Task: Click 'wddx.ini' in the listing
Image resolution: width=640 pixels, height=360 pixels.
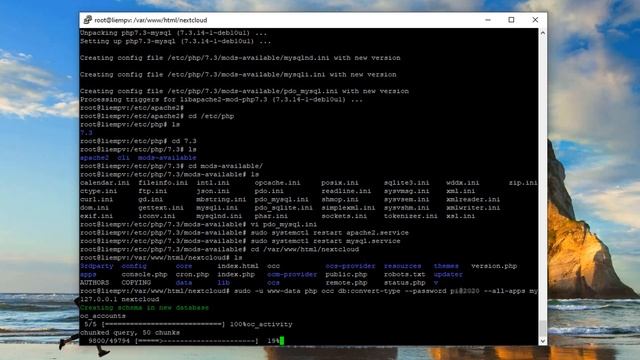Action: (x=463, y=182)
